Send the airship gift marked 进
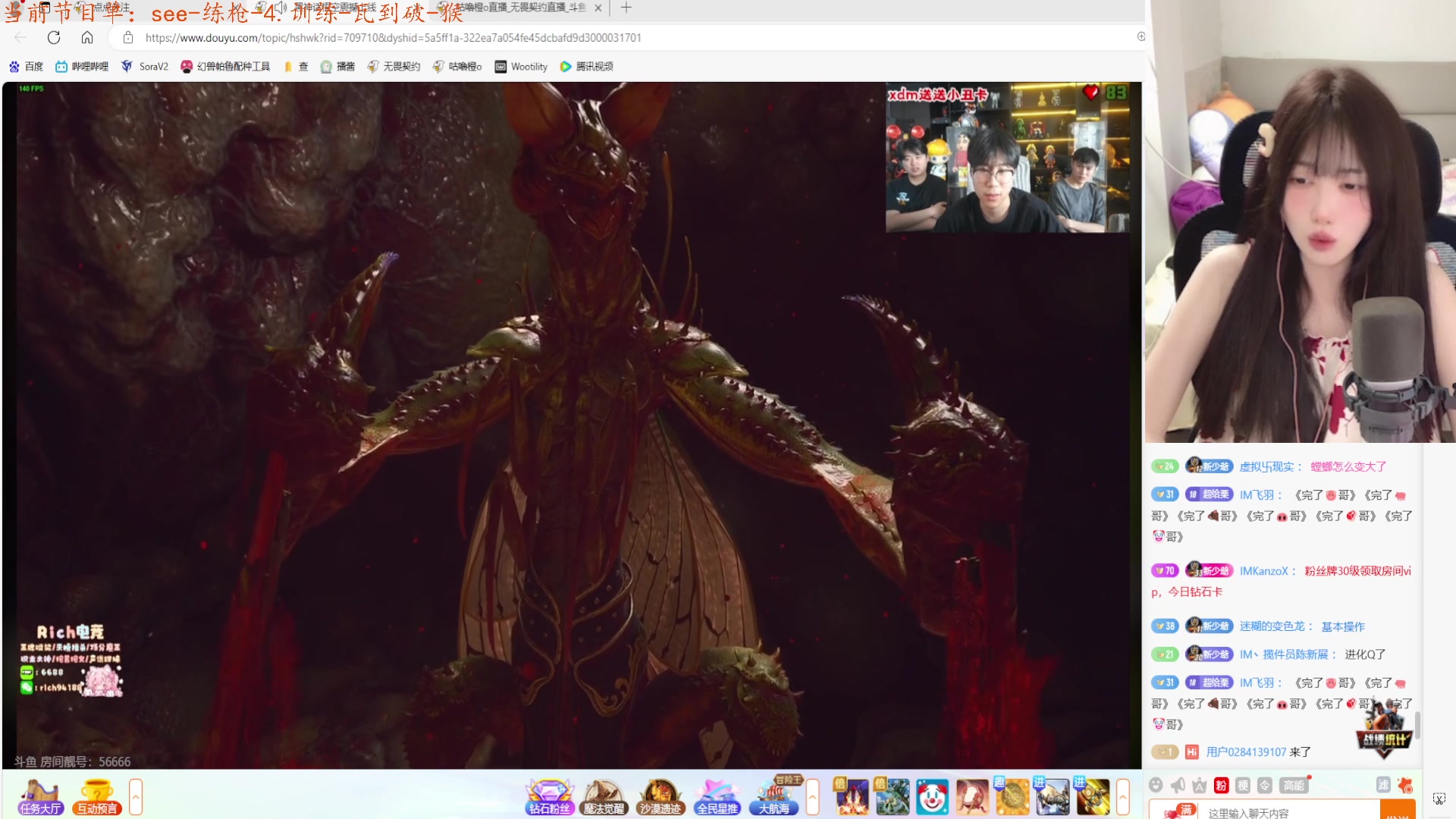1456x819 pixels. pos(1052,798)
